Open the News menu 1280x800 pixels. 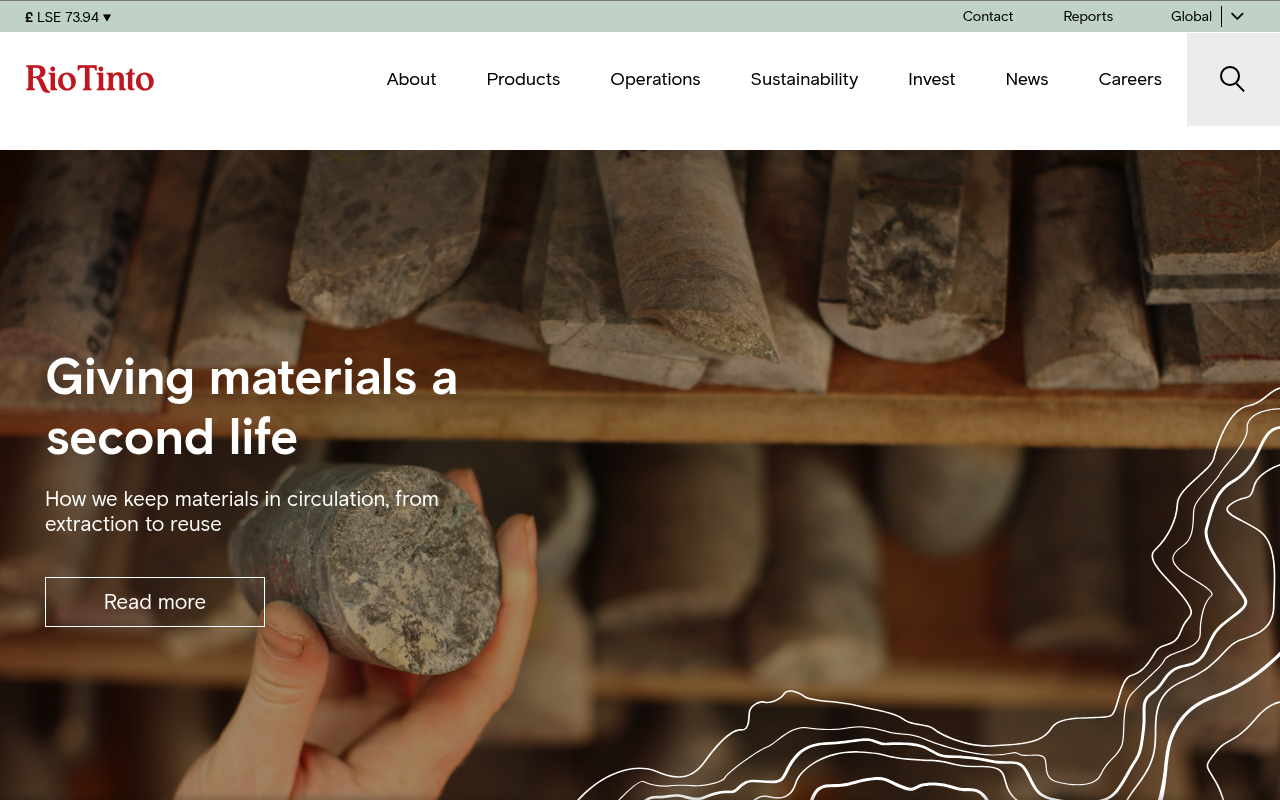tap(1027, 79)
